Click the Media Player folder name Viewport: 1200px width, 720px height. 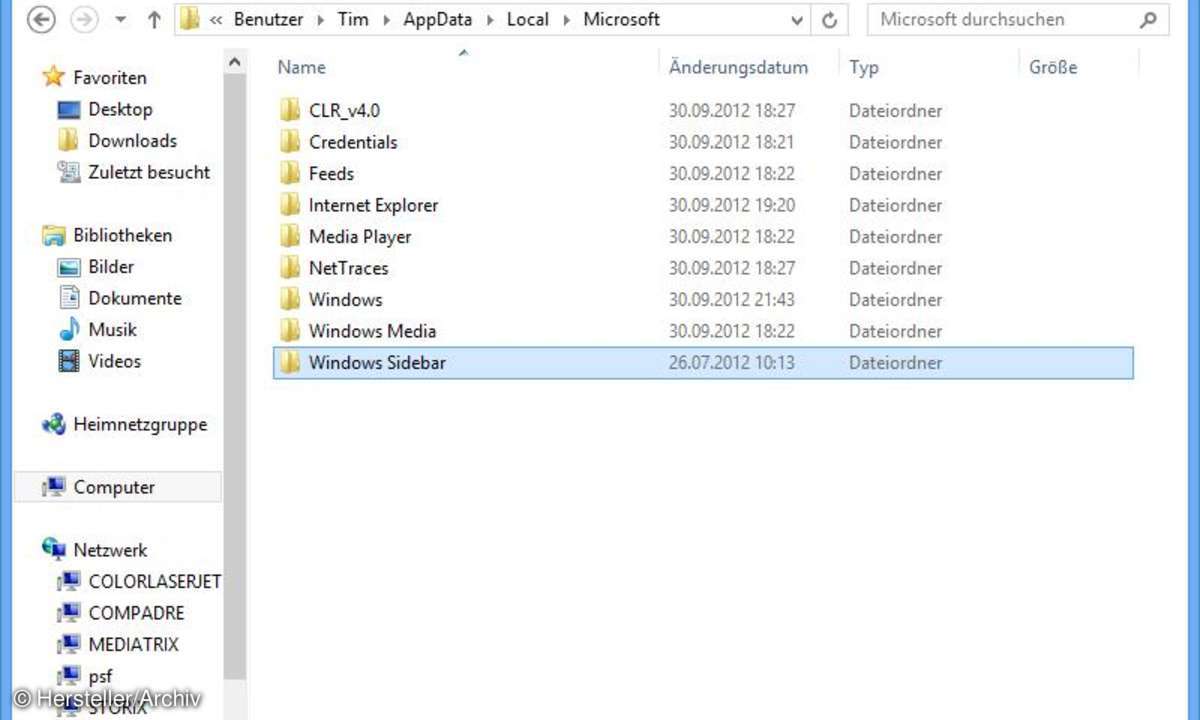pos(360,236)
